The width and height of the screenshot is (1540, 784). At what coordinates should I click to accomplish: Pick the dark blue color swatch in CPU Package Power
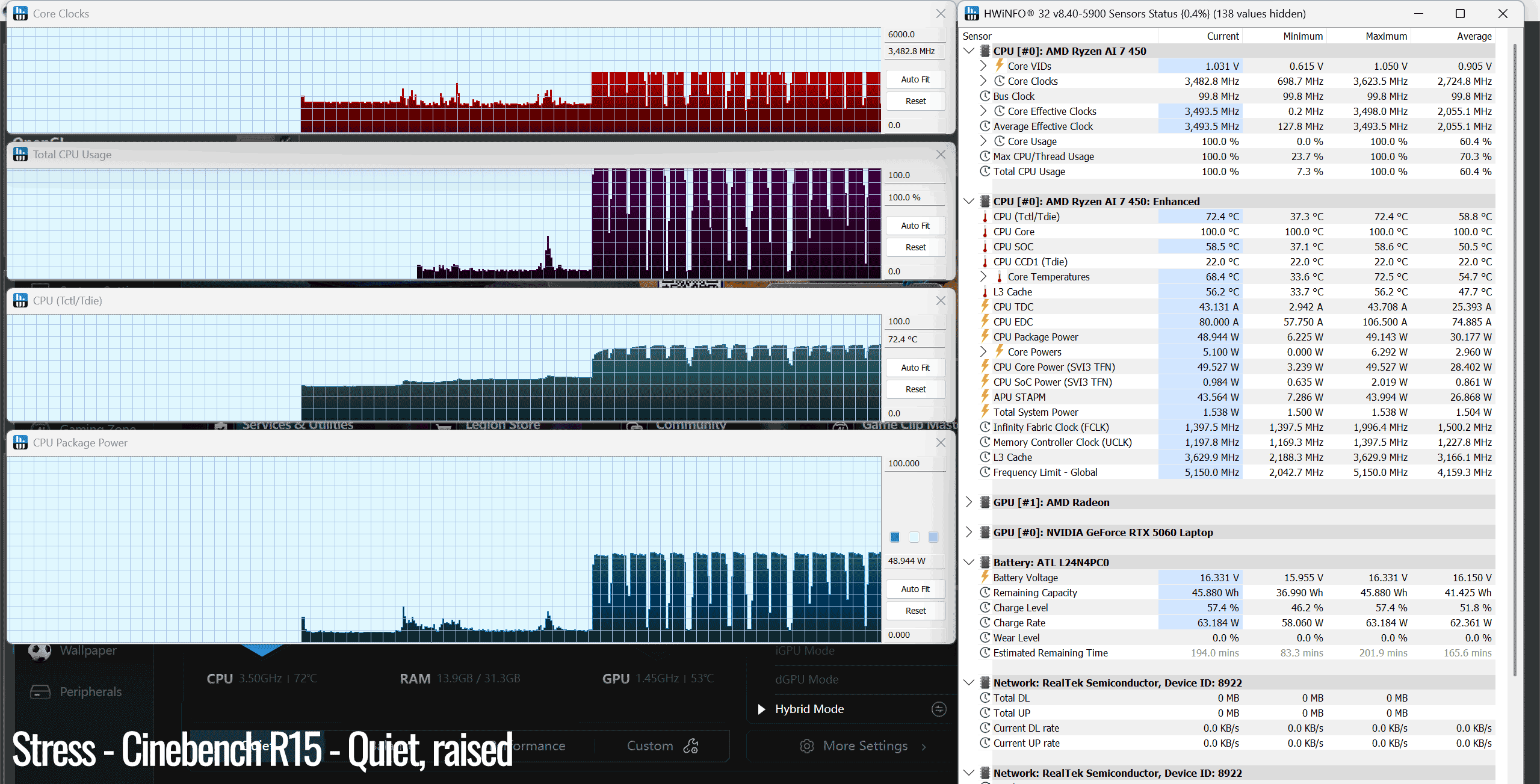895,537
